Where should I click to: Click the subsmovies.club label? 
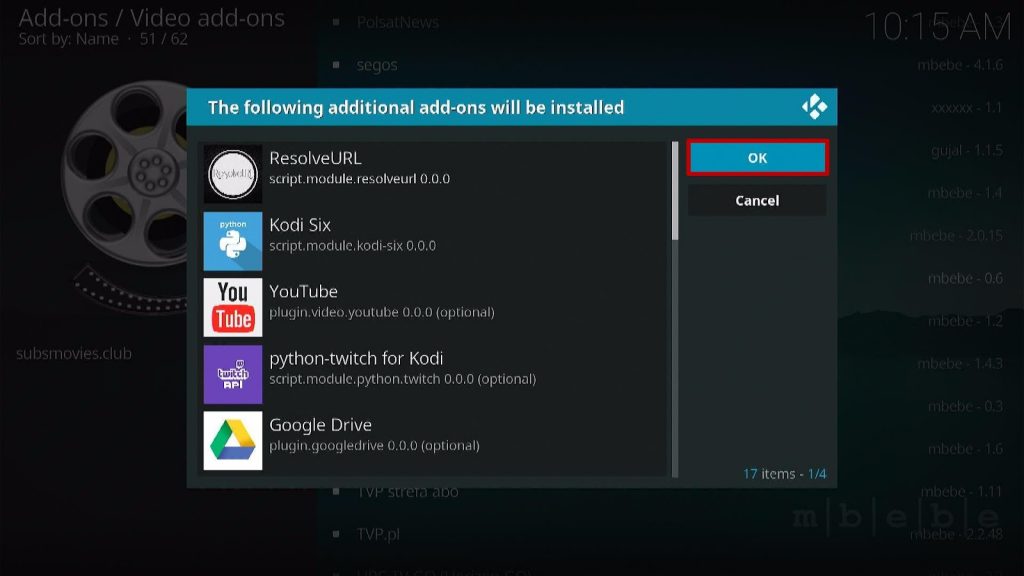pos(74,353)
